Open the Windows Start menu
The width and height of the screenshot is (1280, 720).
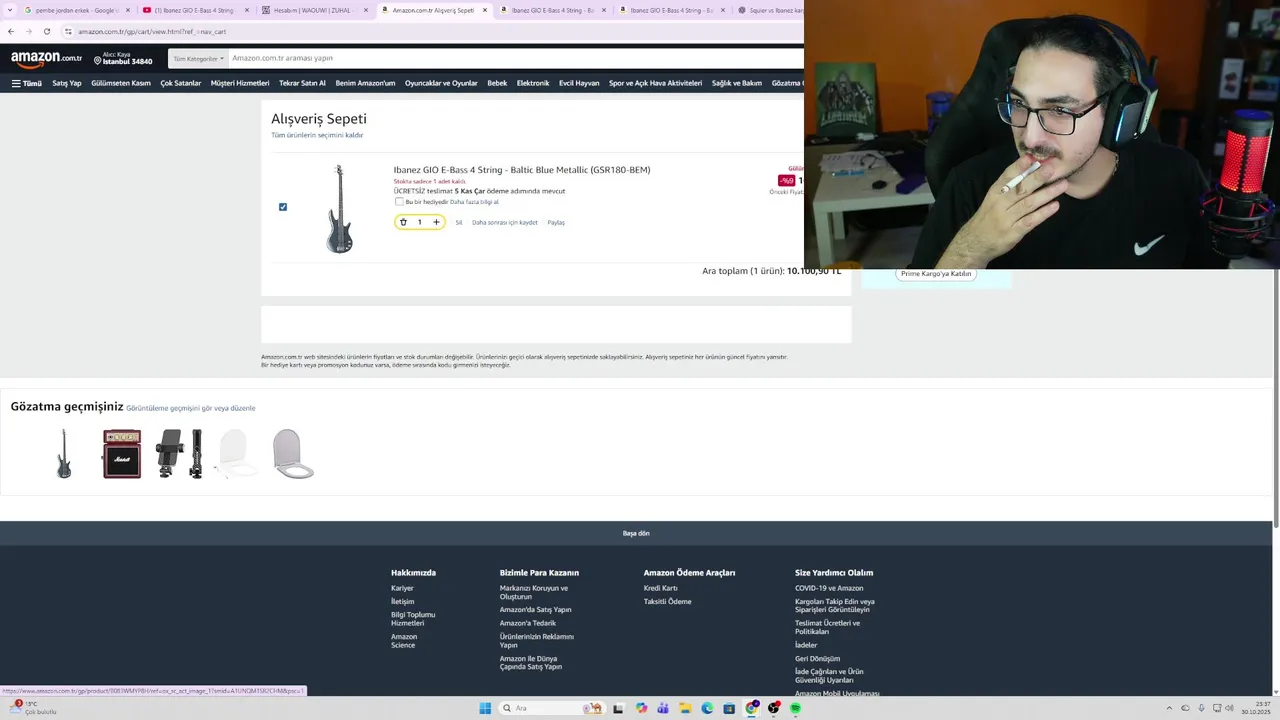(485, 708)
